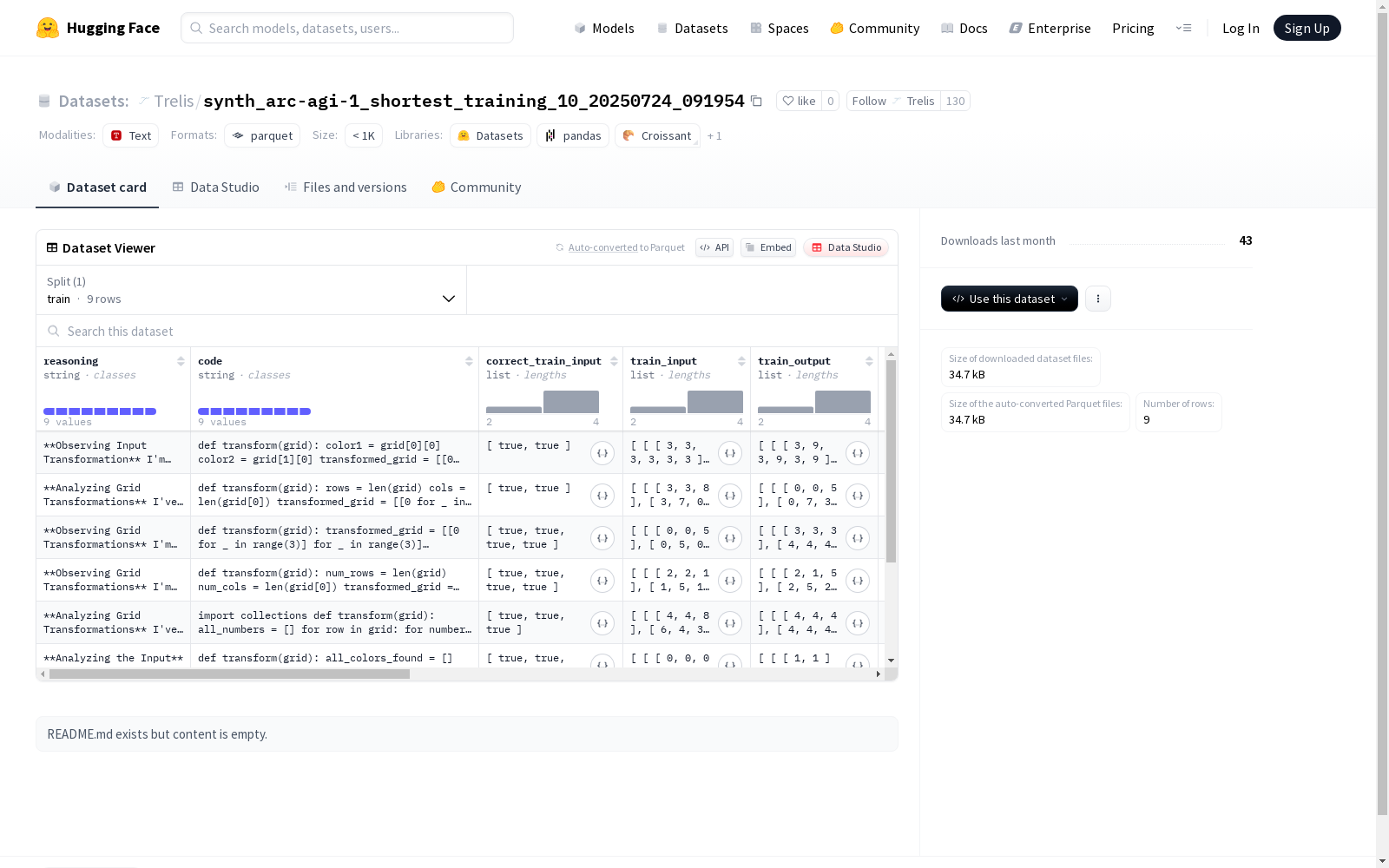Image resolution: width=1389 pixels, height=868 pixels.
Task: Open the Dataset card tab
Action: click(97, 187)
